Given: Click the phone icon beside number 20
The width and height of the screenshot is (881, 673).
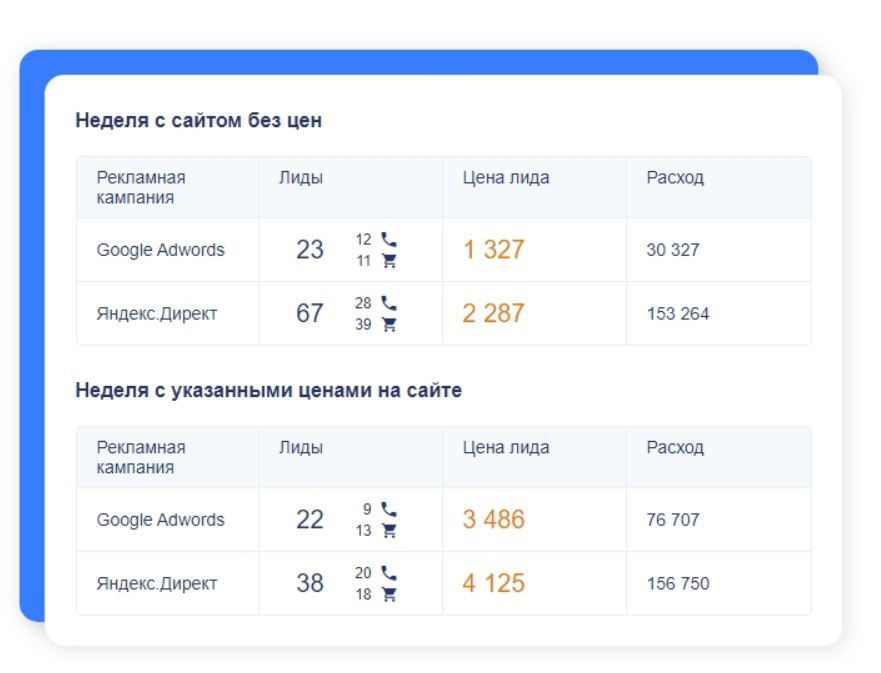Looking at the screenshot, I should [389, 573].
